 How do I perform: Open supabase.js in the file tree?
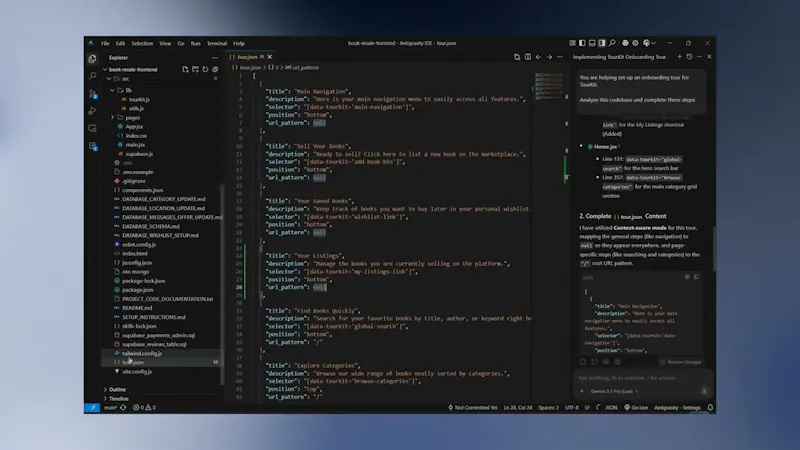(x=139, y=154)
